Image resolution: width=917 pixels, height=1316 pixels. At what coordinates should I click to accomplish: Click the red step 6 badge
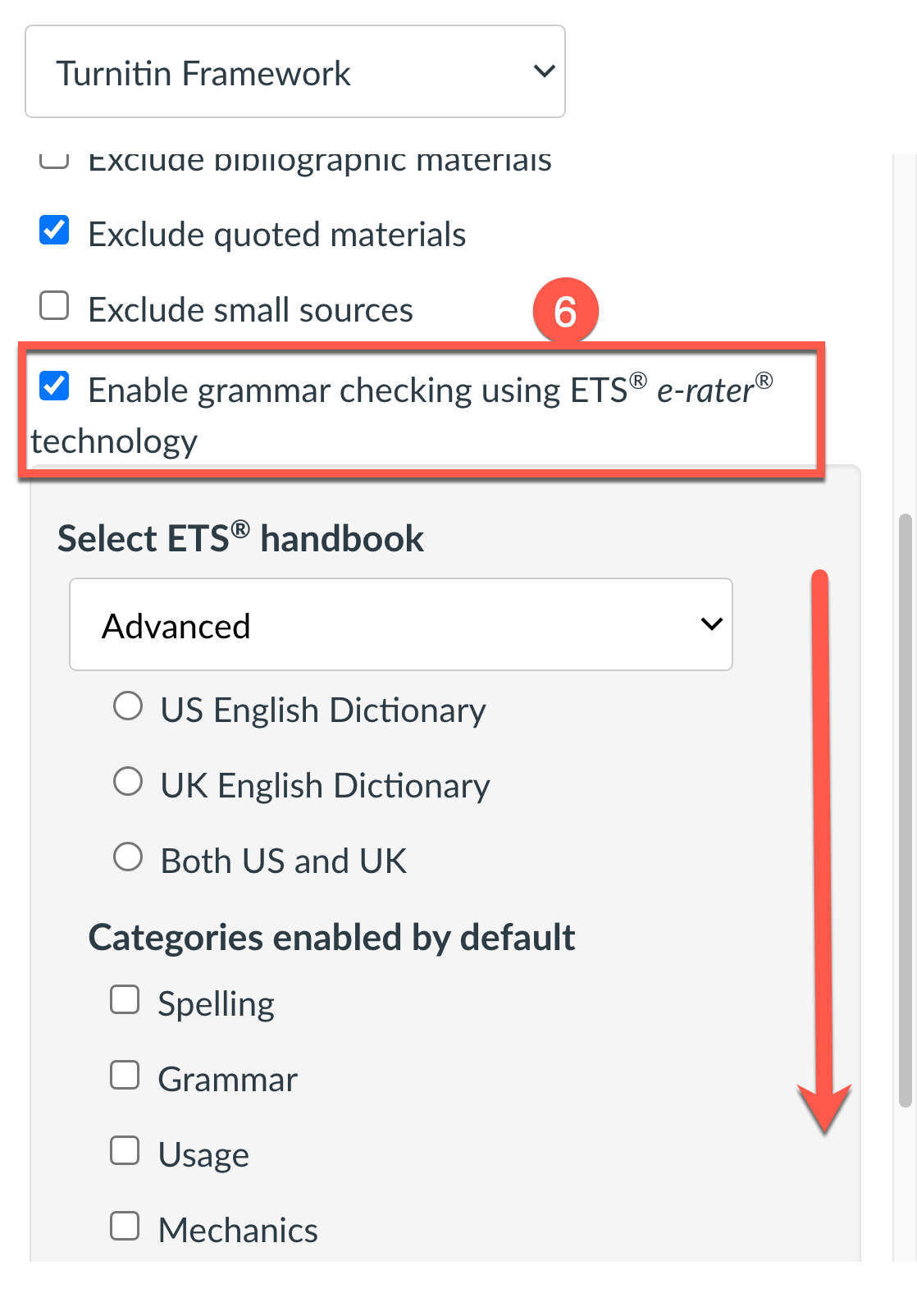coord(565,311)
